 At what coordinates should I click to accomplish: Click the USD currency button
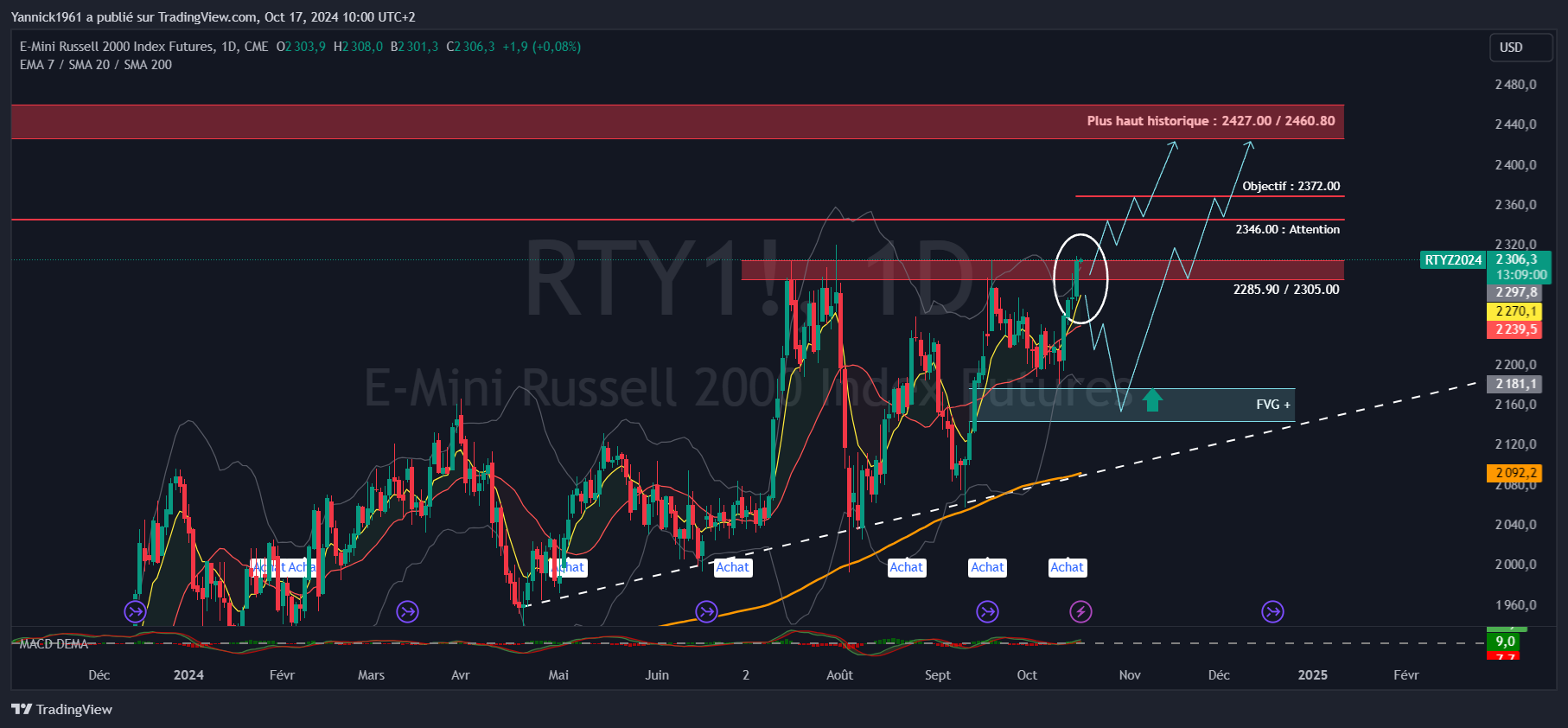point(1520,48)
